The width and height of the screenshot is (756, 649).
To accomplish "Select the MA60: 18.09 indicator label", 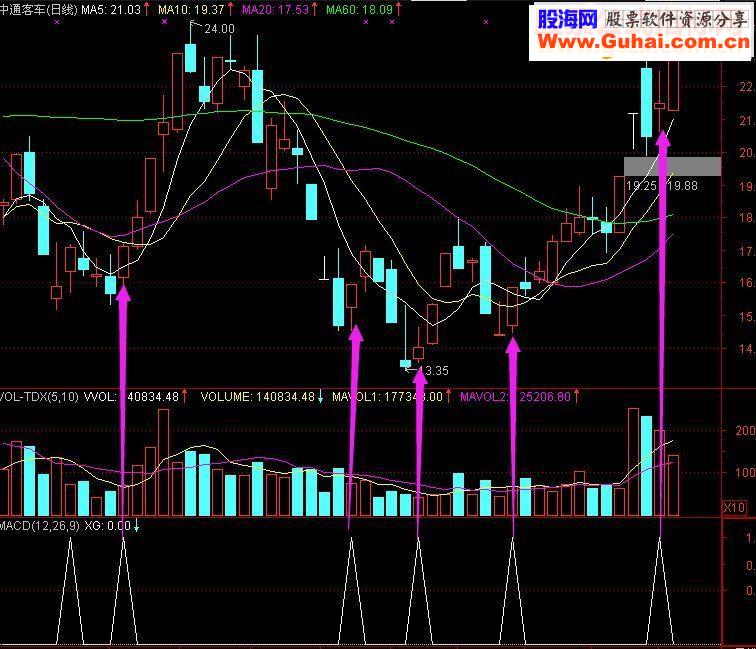I will tap(360, 9).
